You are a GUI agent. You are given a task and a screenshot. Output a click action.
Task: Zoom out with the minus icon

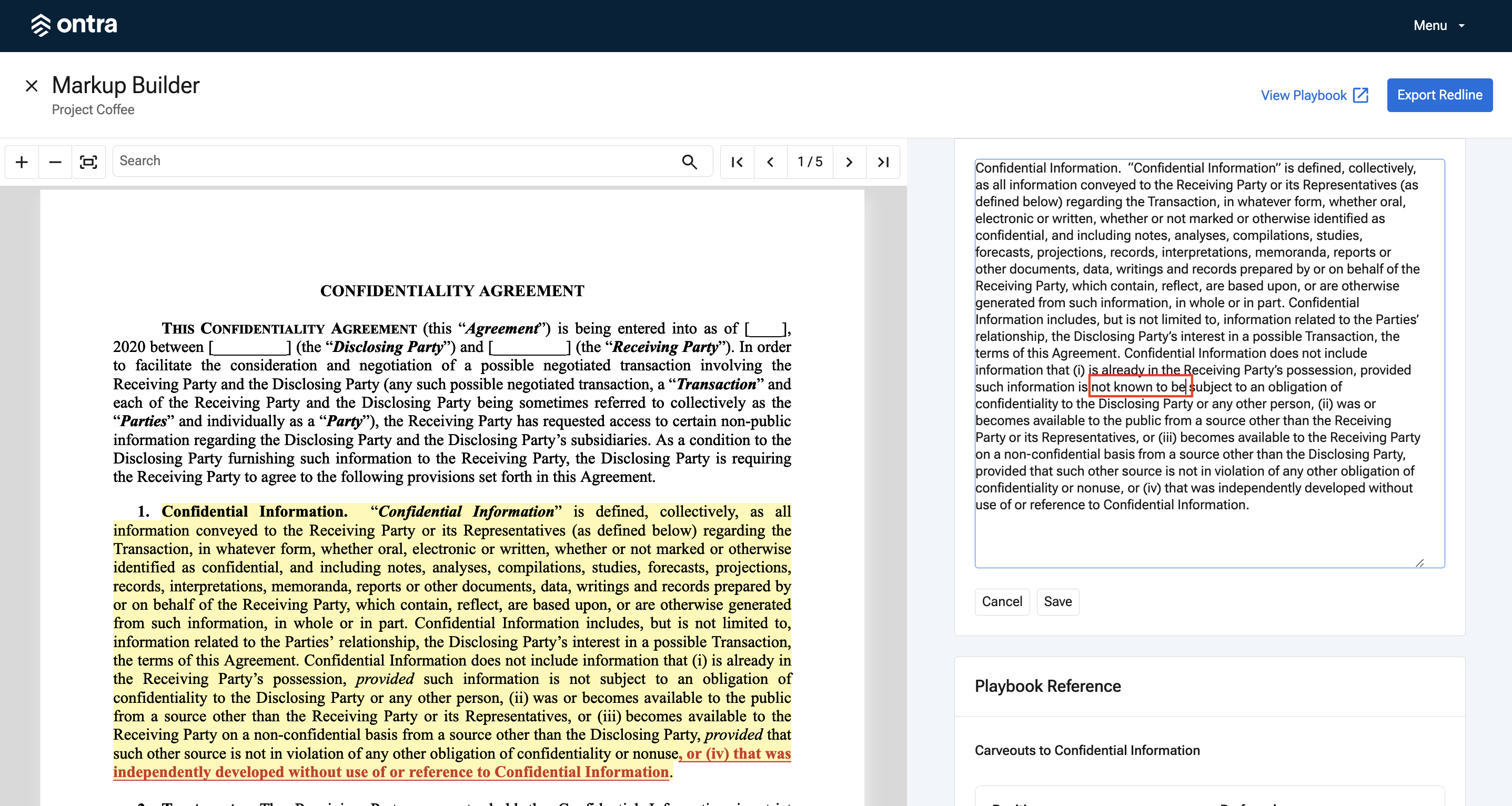pyautogui.click(x=55, y=162)
